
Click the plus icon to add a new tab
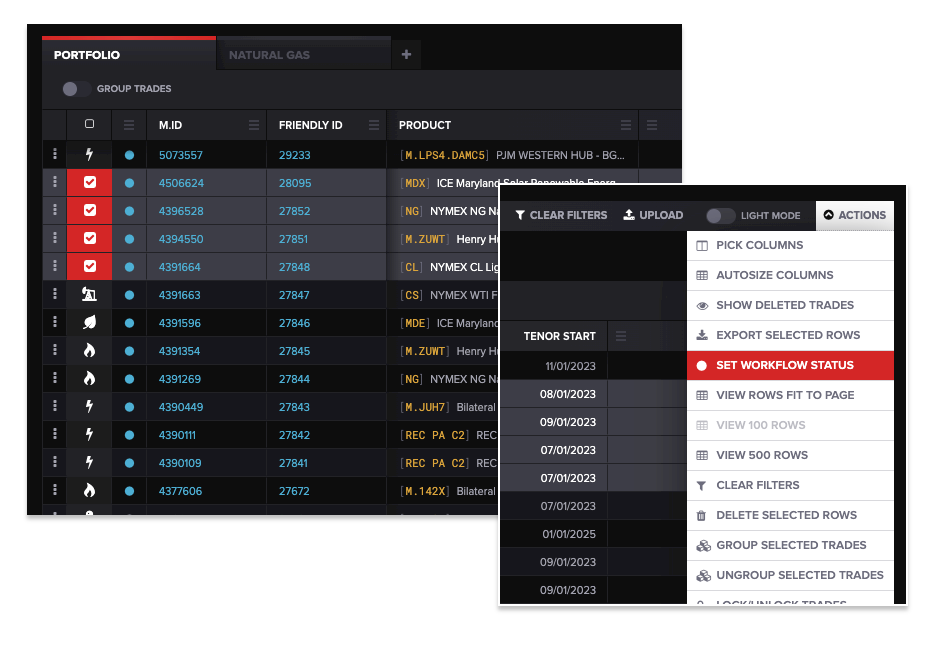406,55
